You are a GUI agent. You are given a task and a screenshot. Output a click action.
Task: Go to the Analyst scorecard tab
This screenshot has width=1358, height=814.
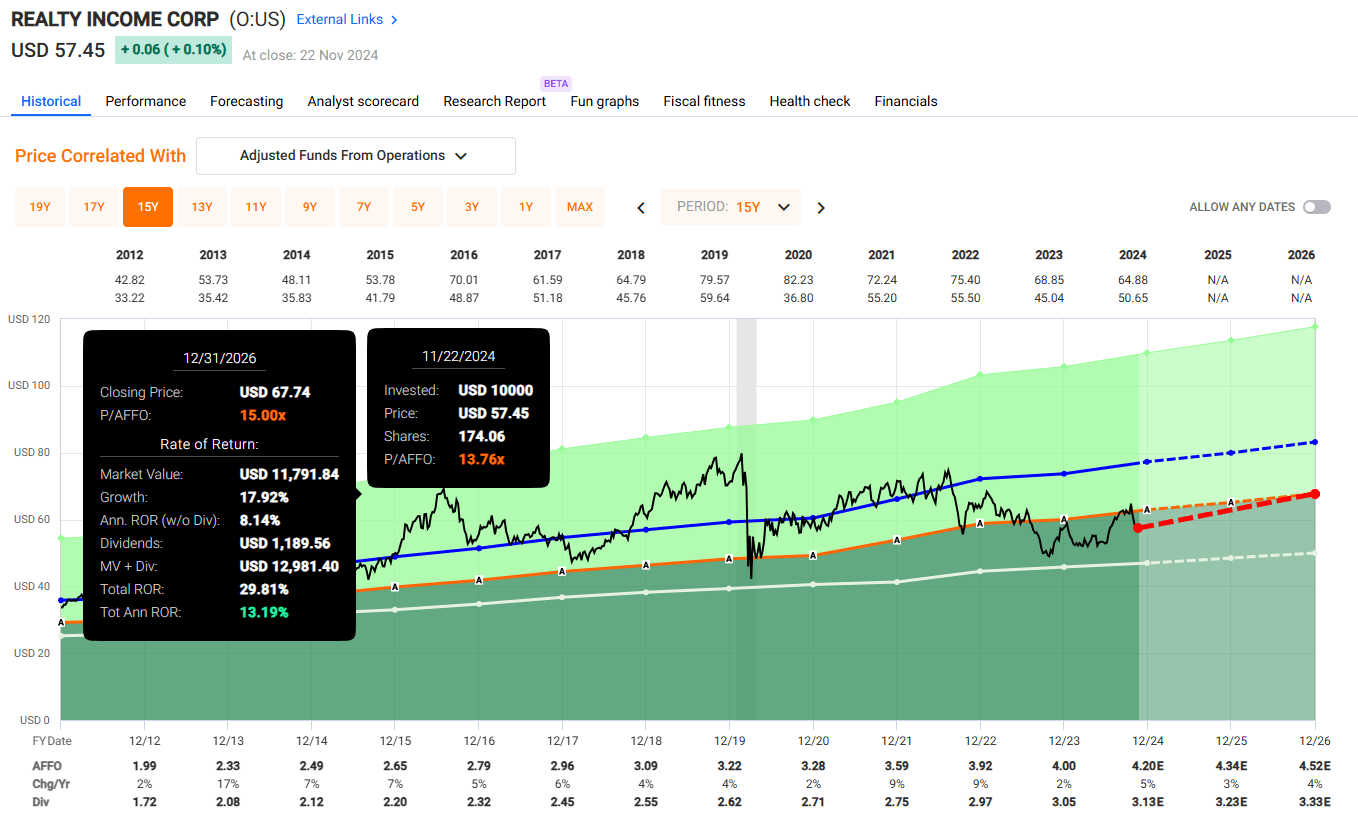click(363, 101)
